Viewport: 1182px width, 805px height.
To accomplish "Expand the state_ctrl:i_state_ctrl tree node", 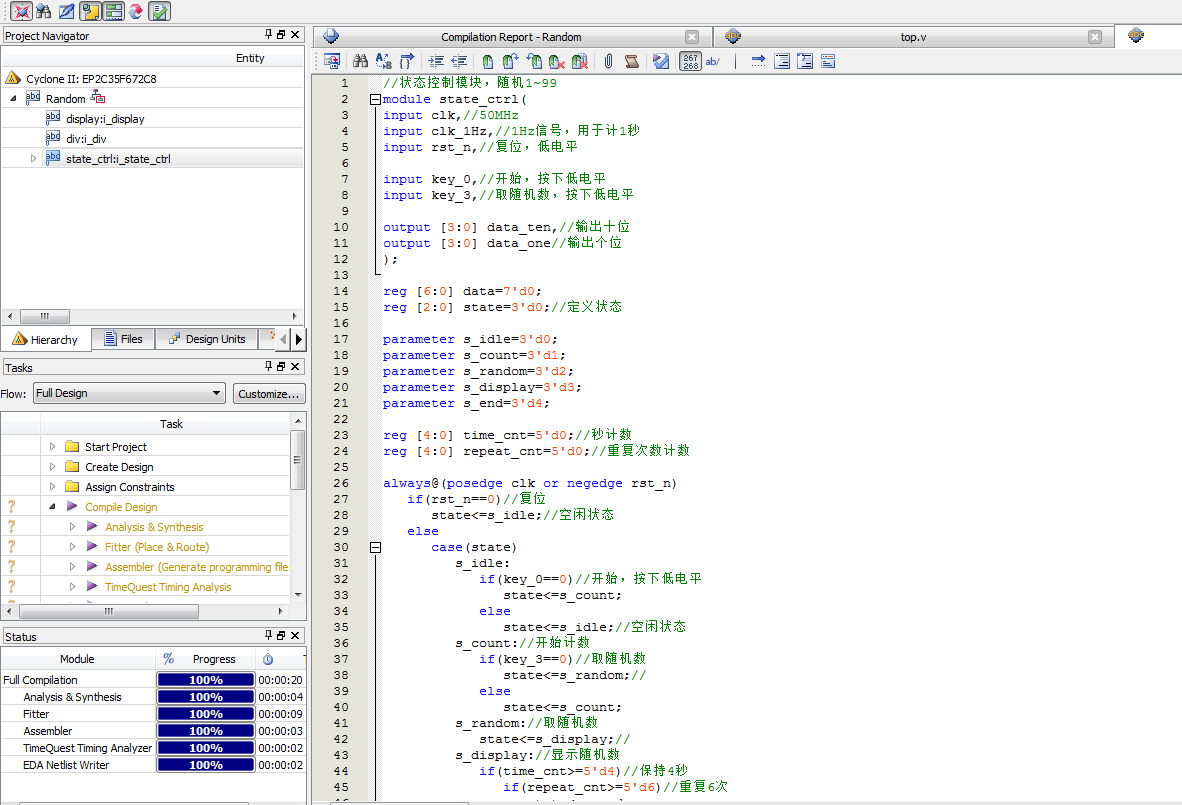I will tap(33, 158).
